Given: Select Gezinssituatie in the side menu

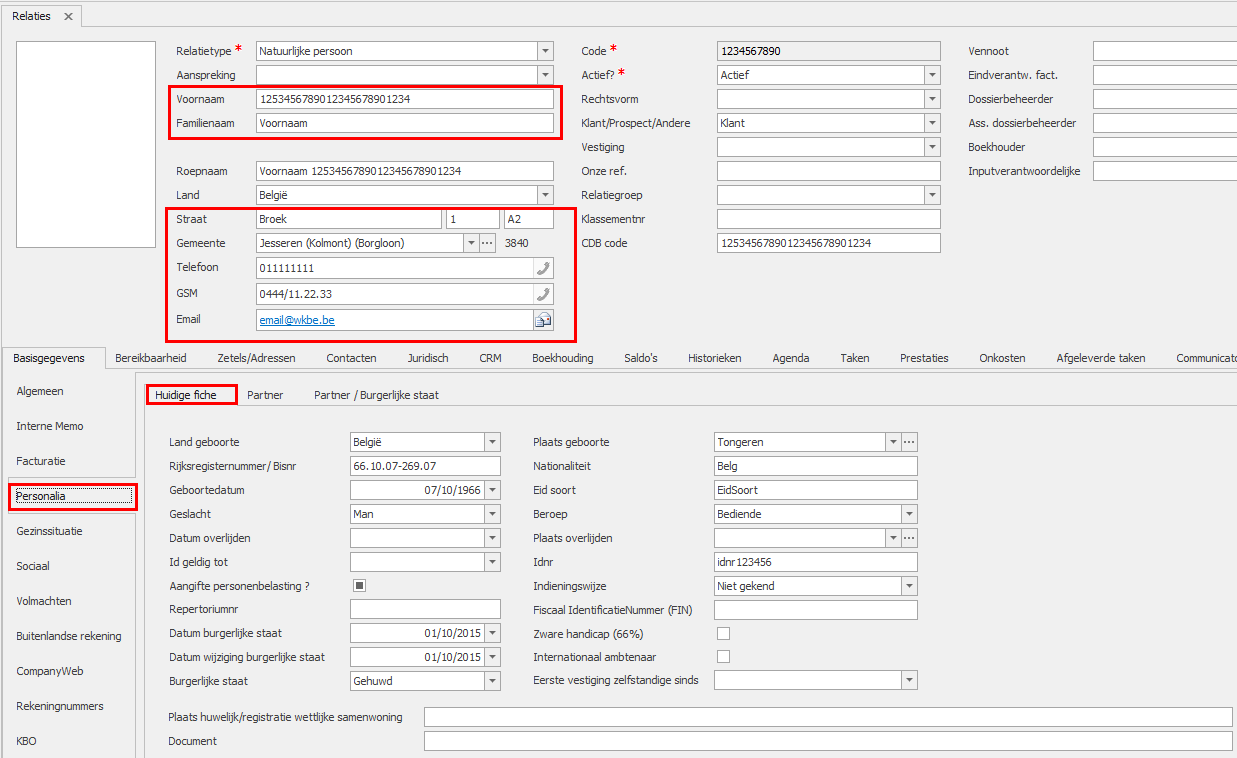Looking at the screenshot, I should coord(49,531).
